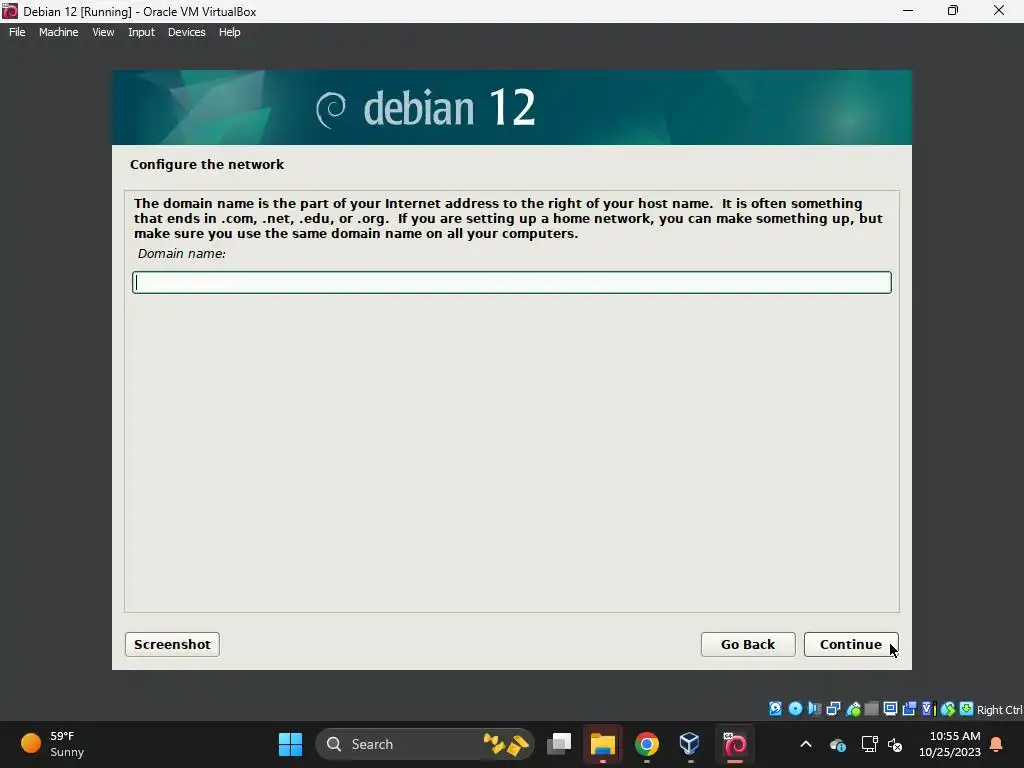Screen dimensions: 1024x768
Task: Click the shared folders indicator icon
Action: coord(871,709)
